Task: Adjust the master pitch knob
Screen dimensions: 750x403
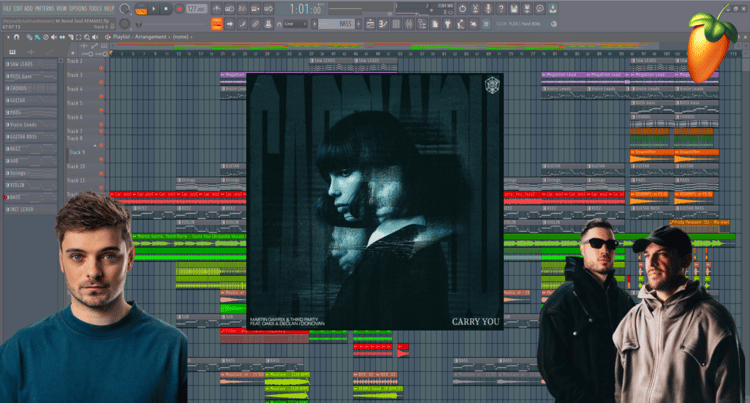Action: [x=124, y=24]
